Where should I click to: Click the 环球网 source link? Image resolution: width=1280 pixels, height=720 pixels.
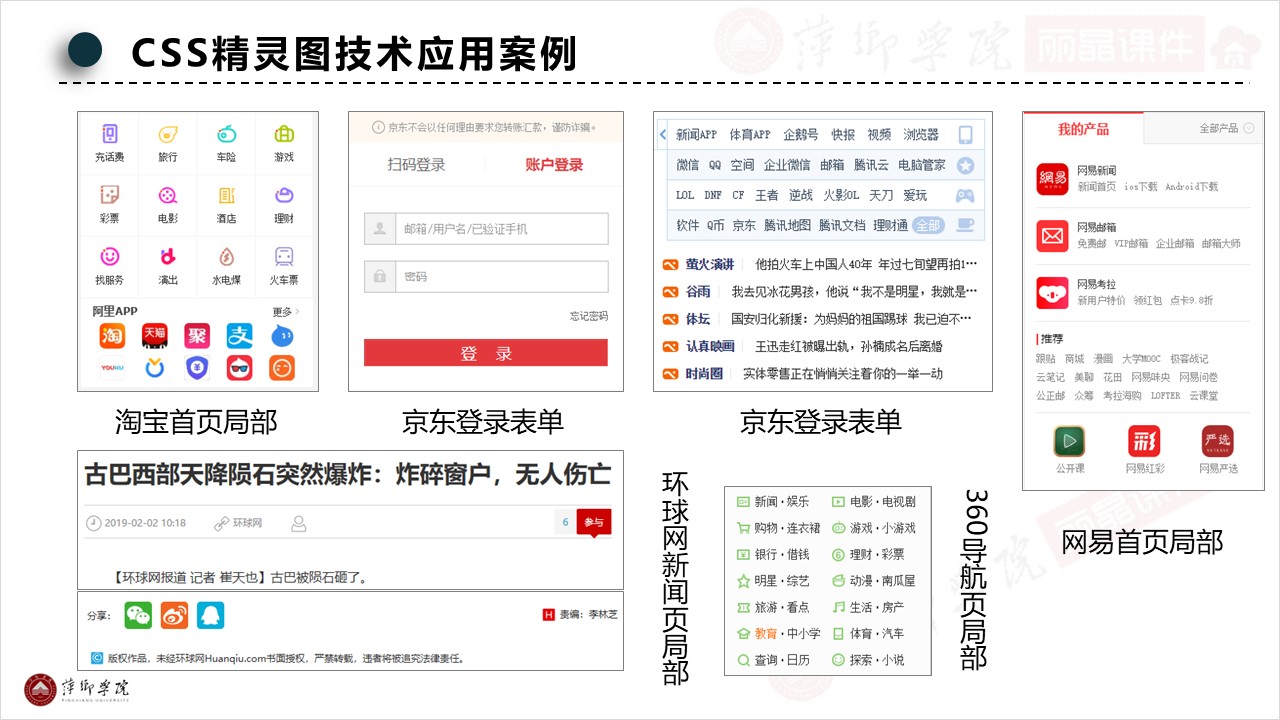[247, 523]
